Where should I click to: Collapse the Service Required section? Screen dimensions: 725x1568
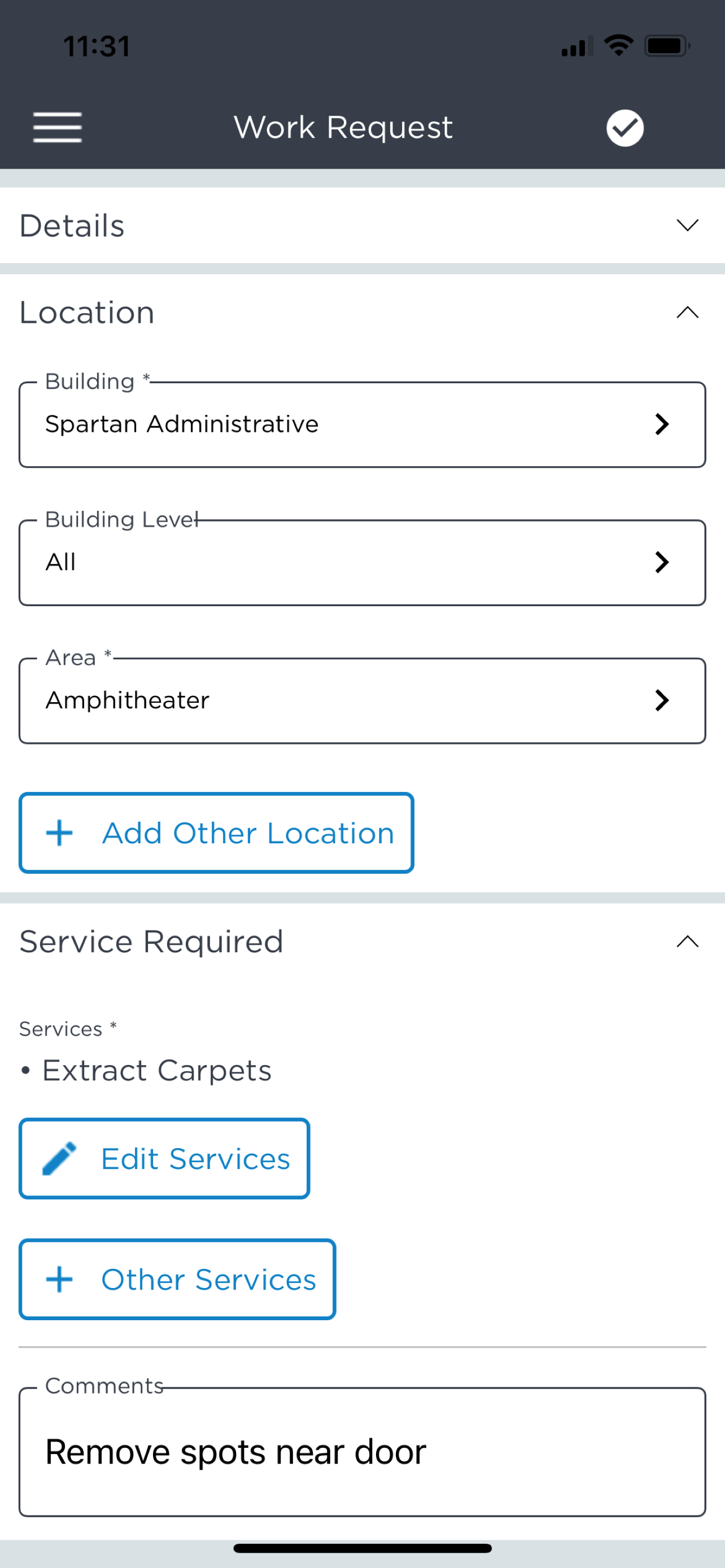point(687,941)
